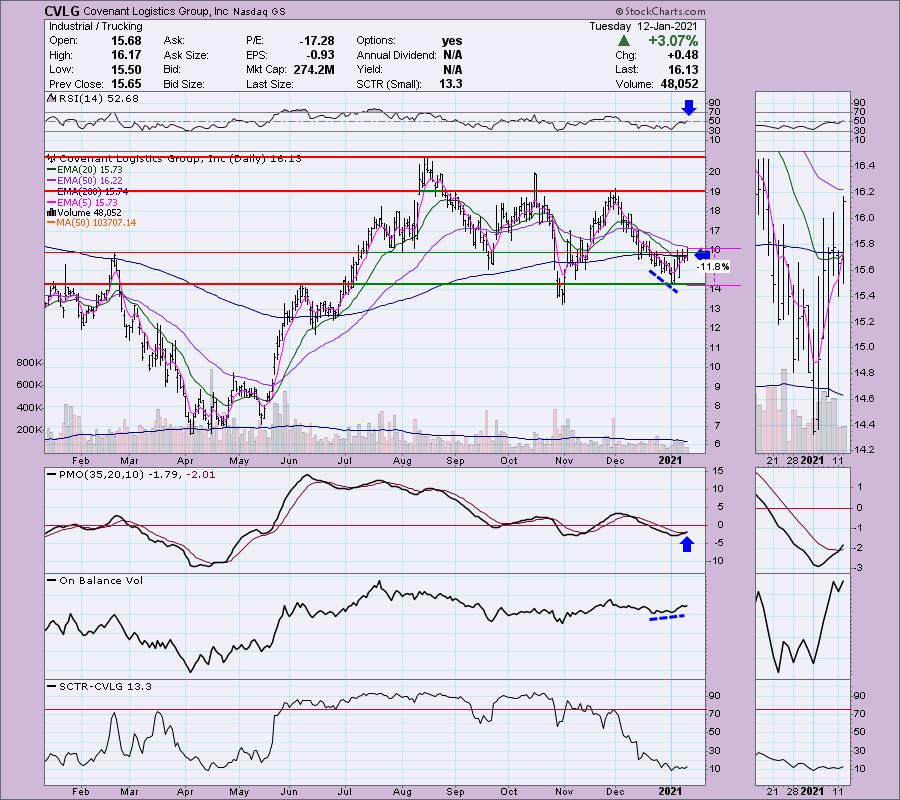Click the 800K volume axis label
The height and width of the screenshot is (800, 900).
pos(30,362)
